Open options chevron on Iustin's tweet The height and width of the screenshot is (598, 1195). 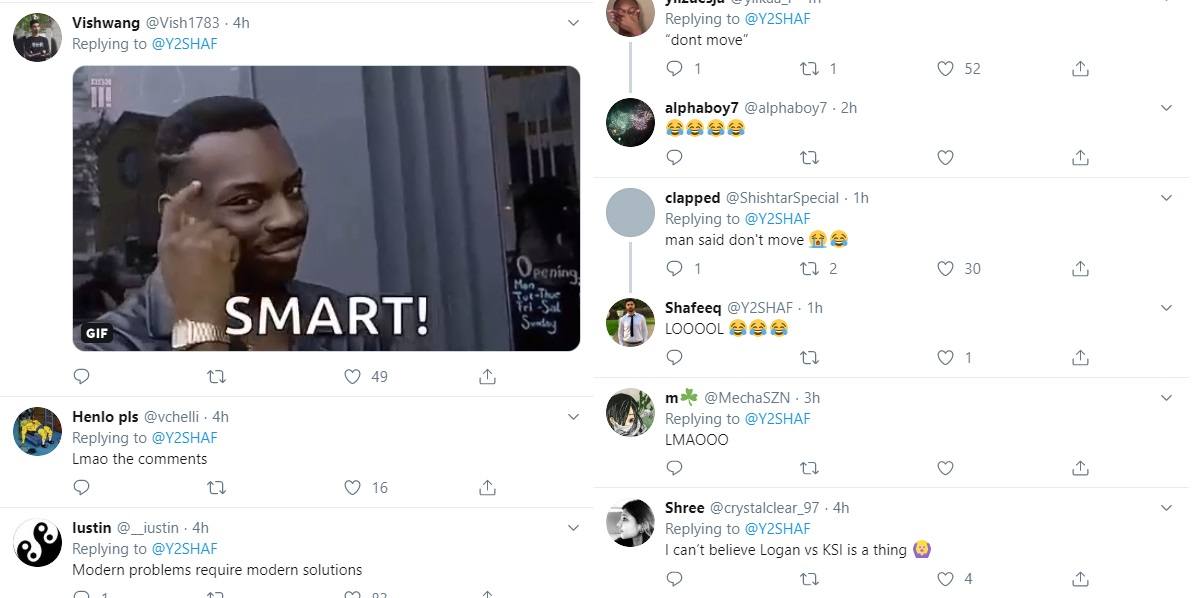[573, 527]
